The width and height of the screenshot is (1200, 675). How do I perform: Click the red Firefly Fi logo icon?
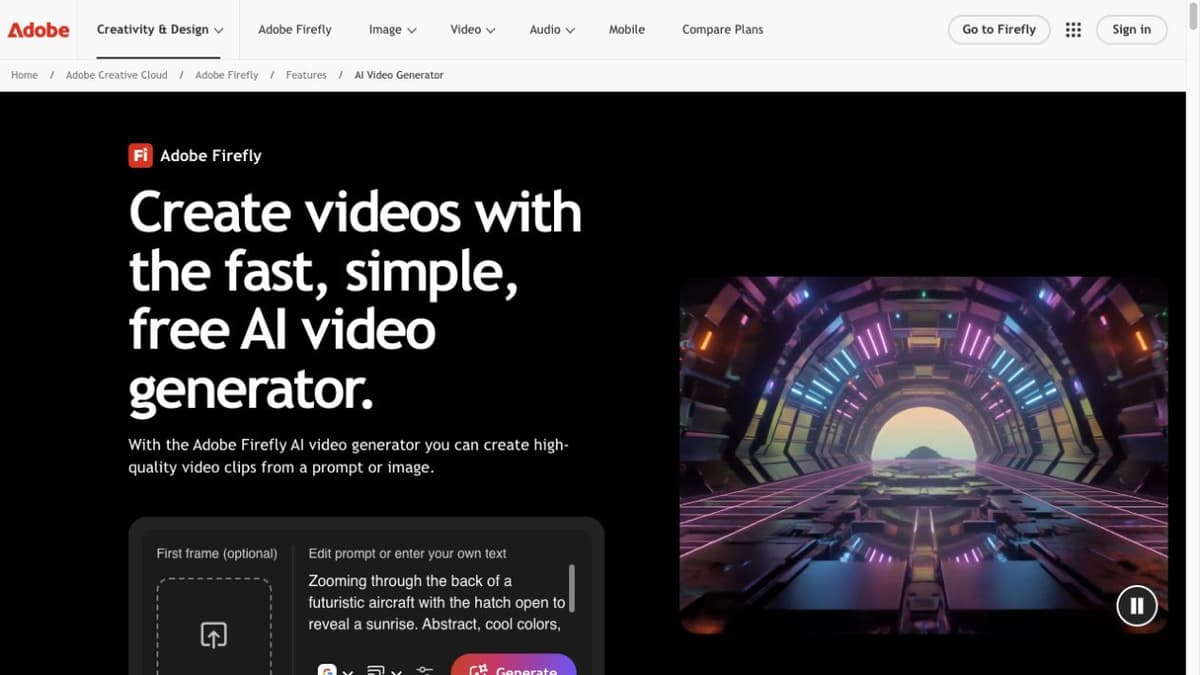[140, 155]
